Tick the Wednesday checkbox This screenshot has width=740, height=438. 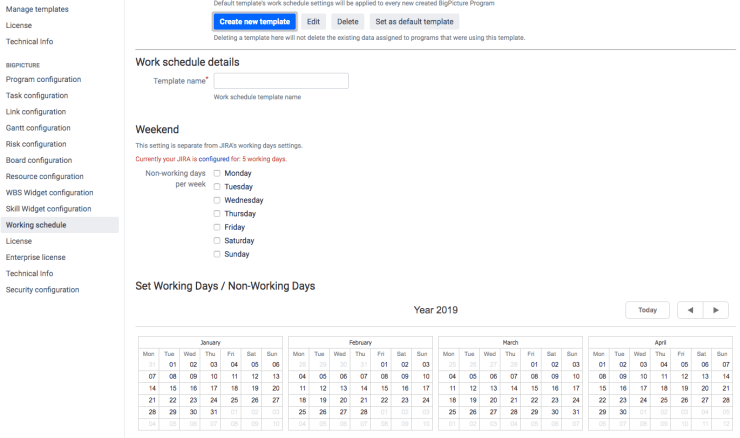pyautogui.click(x=217, y=200)
